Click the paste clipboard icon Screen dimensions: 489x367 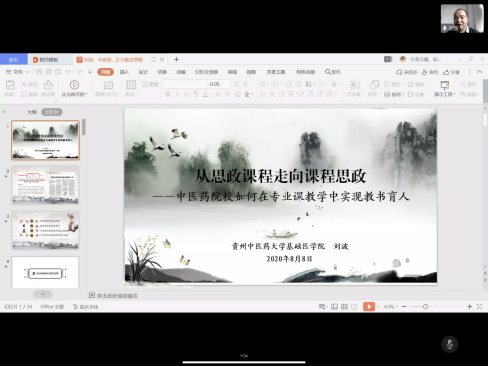(10, 85)
